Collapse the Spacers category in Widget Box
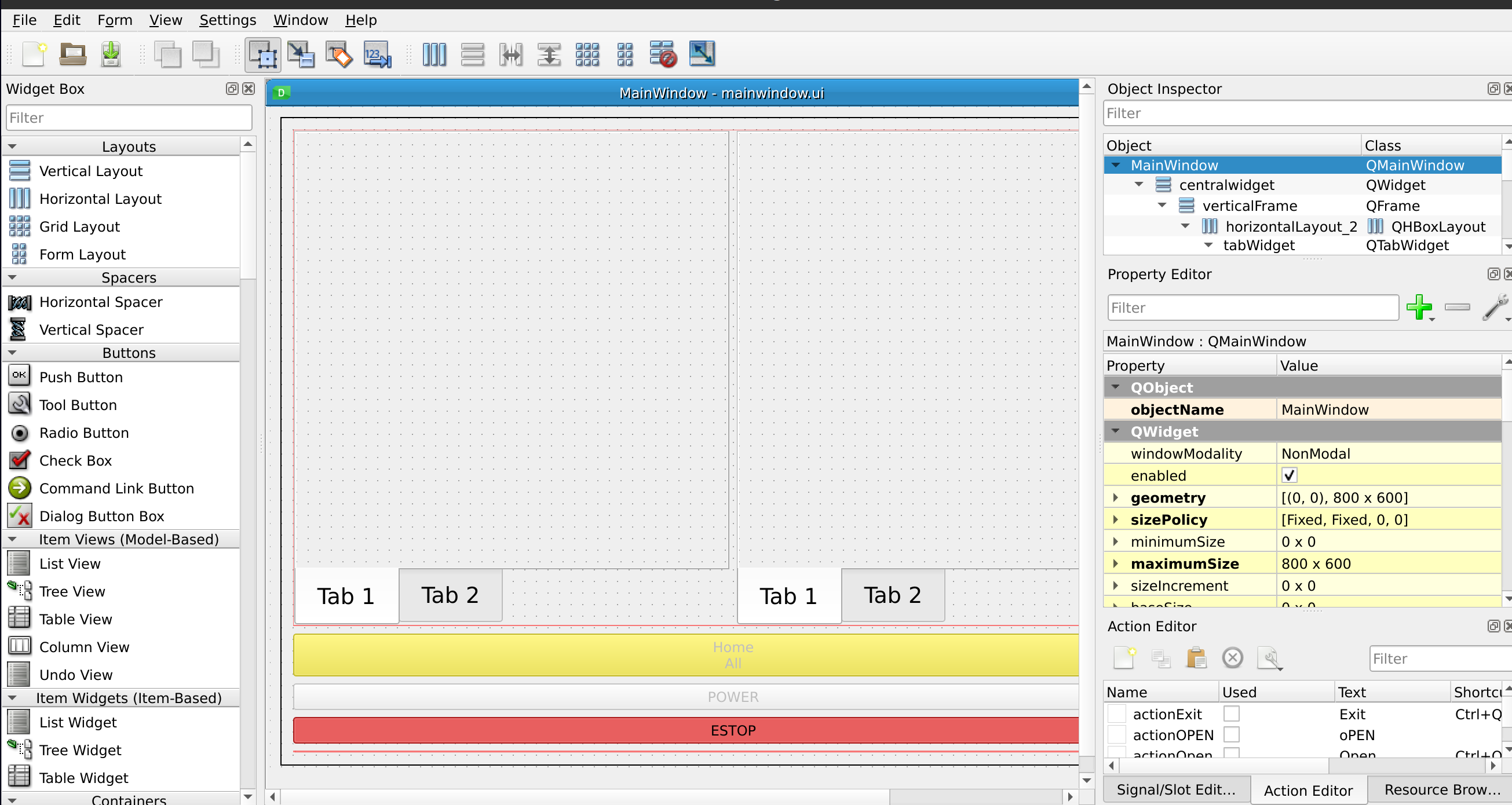 click(12, 277)
